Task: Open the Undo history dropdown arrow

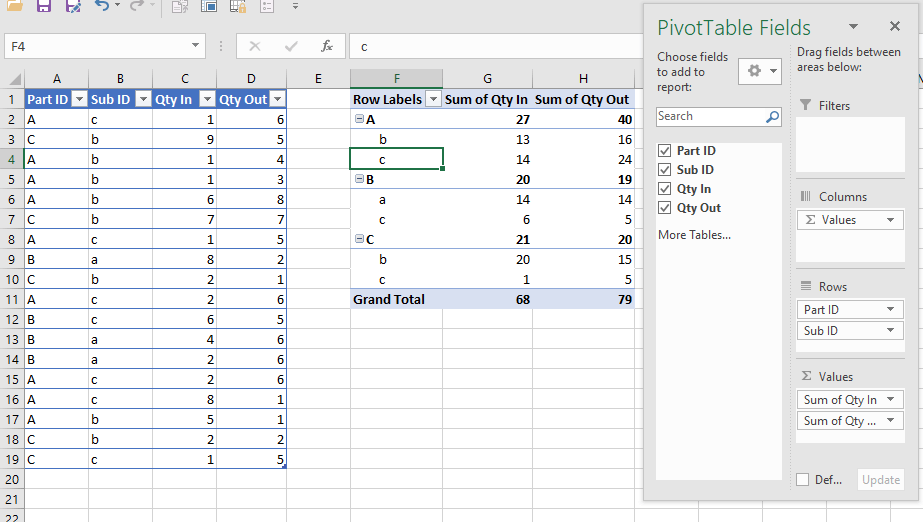Action: coord(117,6)
